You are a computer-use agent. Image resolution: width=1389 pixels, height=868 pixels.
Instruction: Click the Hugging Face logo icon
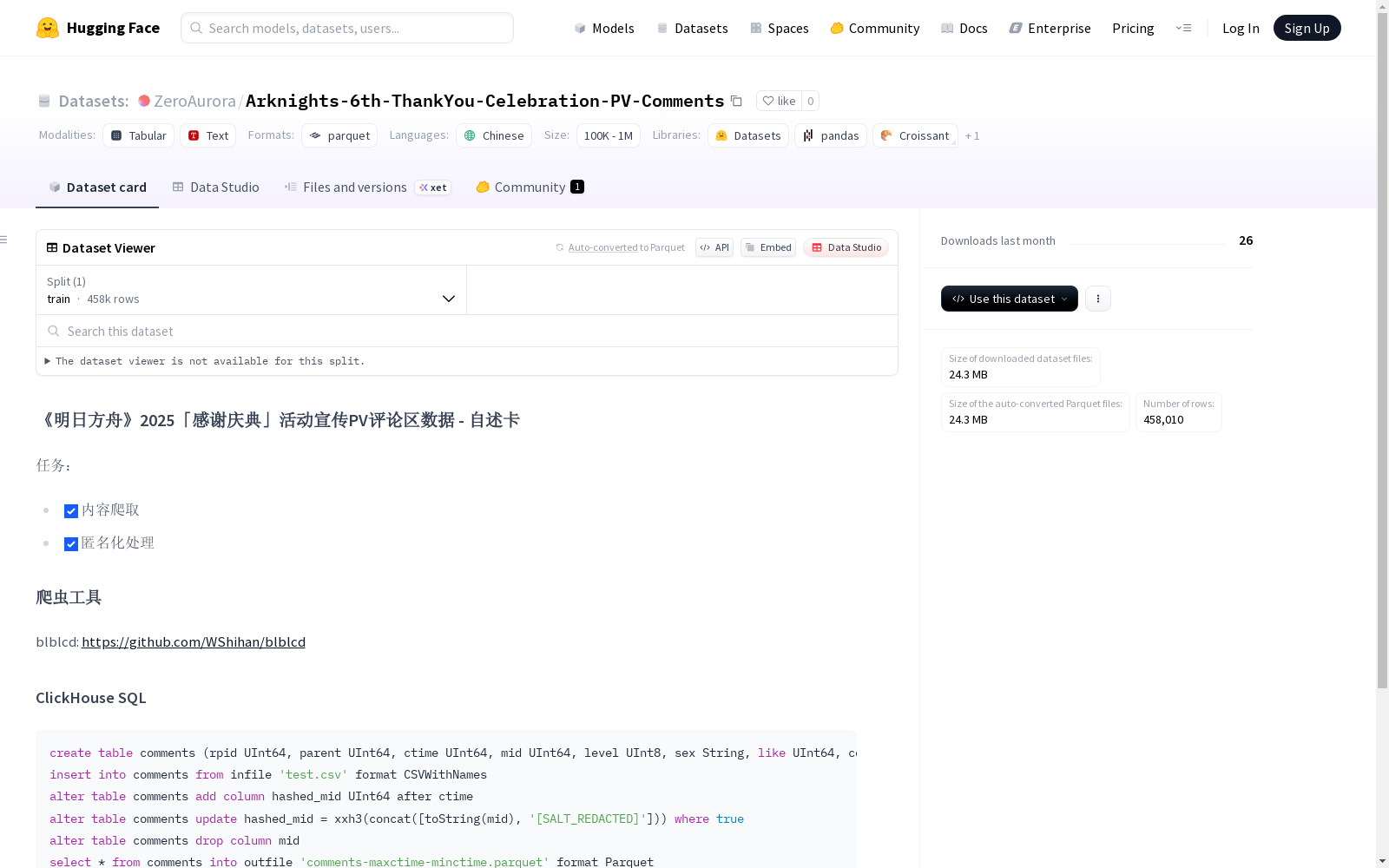tap(48, 28)
